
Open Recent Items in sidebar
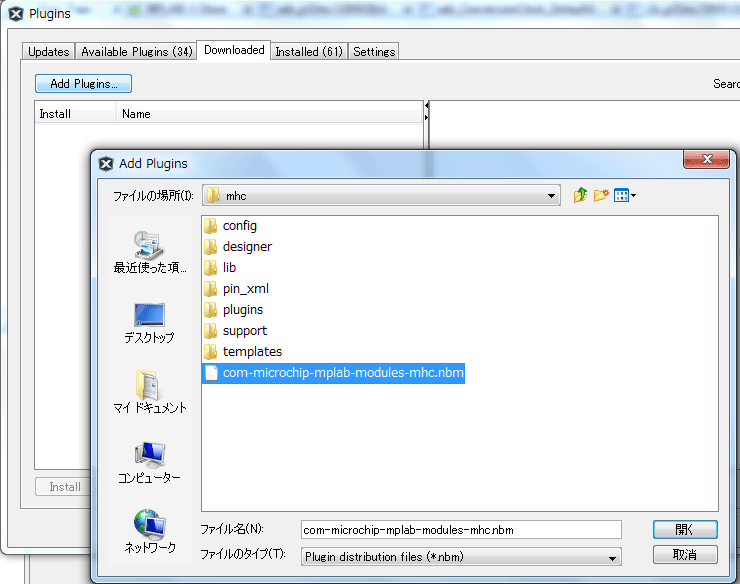(x=149, y=251)
